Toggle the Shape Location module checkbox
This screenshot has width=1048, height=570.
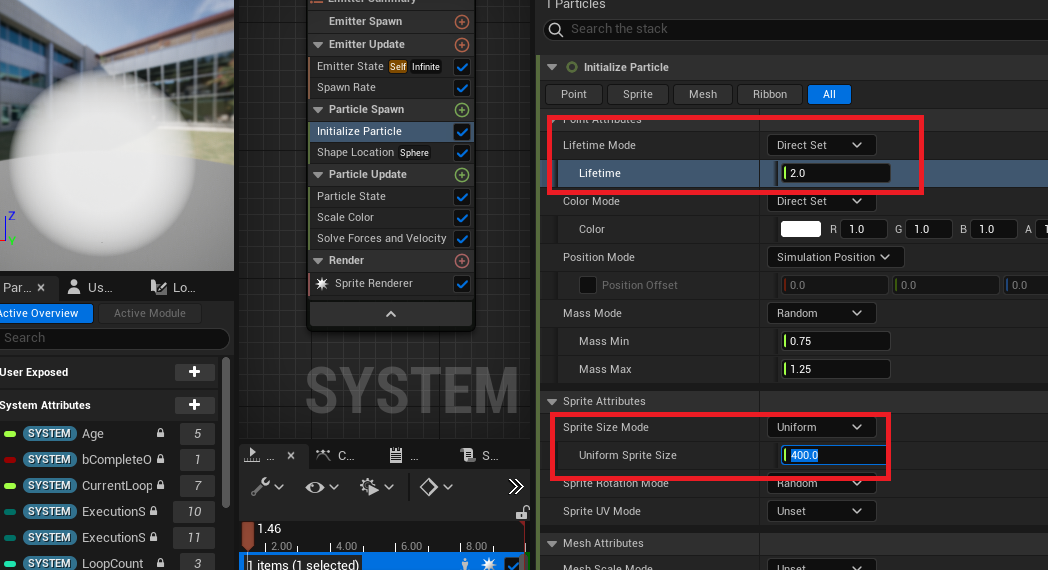tap(462, 153)
